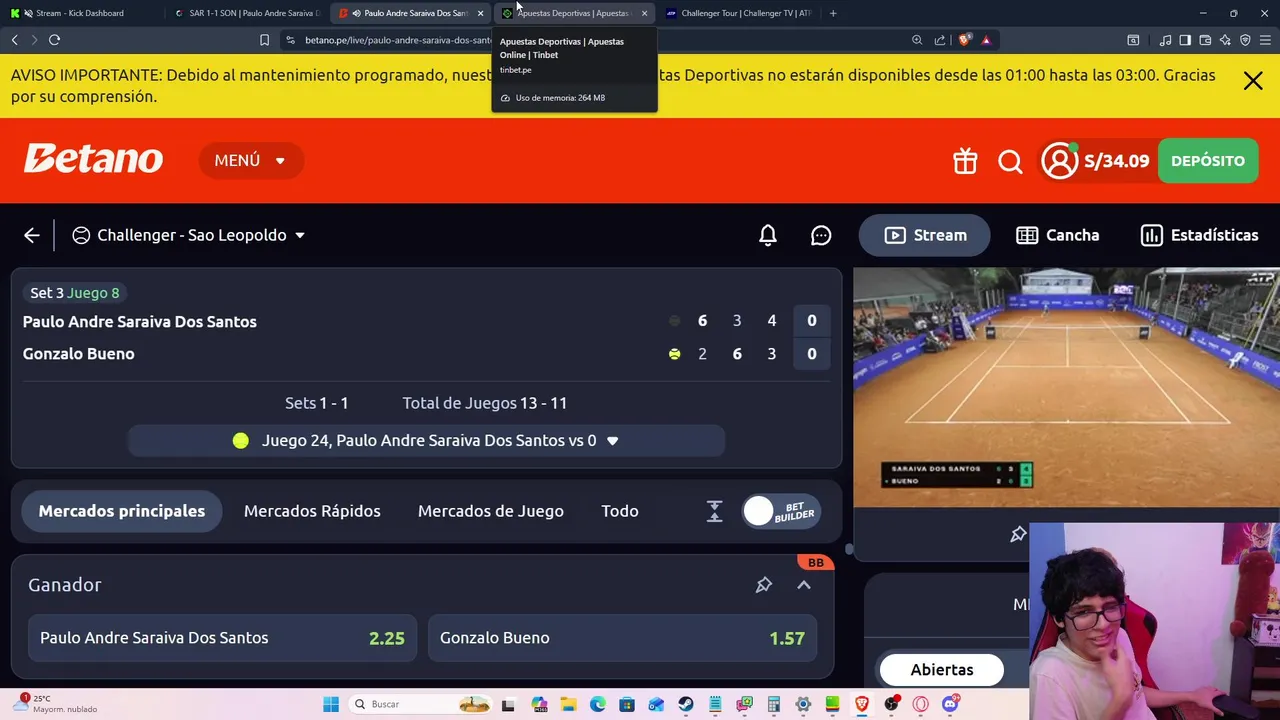Click the search magnifier in Betano header
The image size is (1280, 720).
click(x=1010, y=161)
